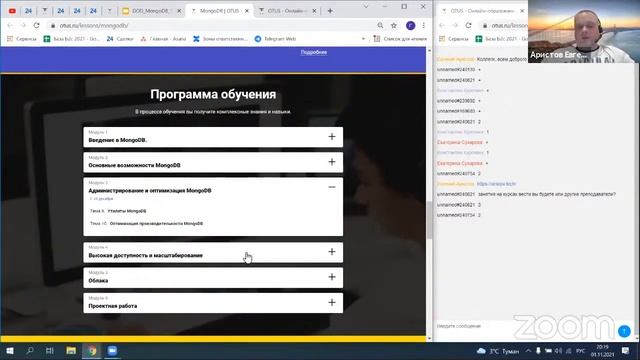
Task: Close the DOD_MongoDB tab
Action: pyautogui.click(x=179, y=11)
